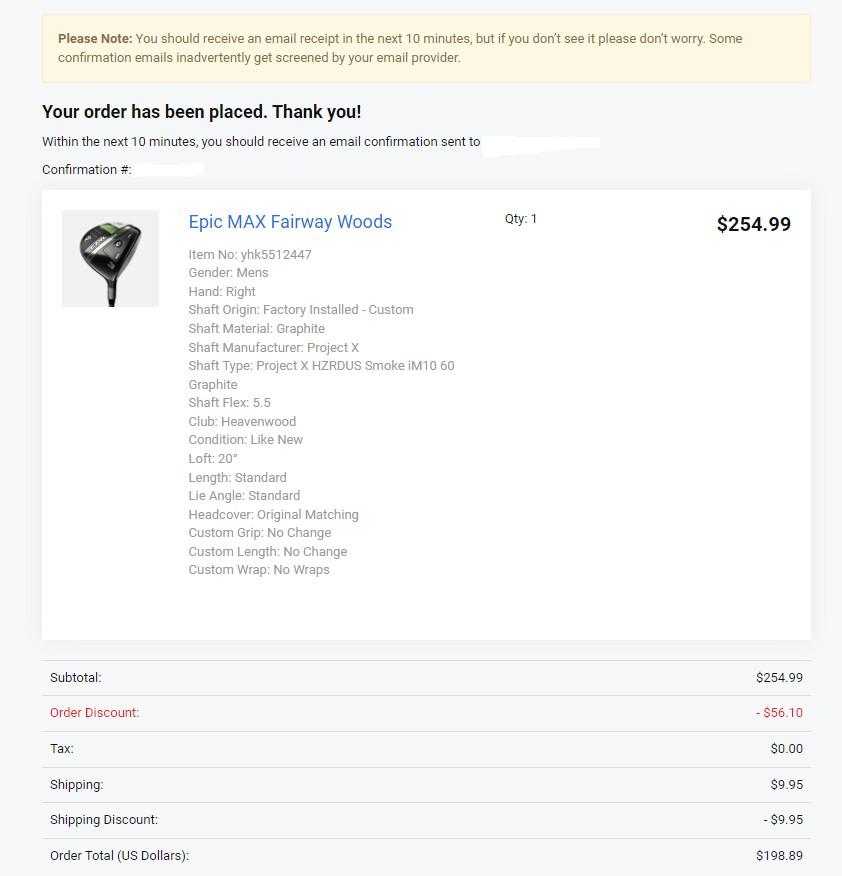Click the $198.89 order total amount
Image resolution: width=842 pixels, height=876 pixels.
tap(779, 856)
